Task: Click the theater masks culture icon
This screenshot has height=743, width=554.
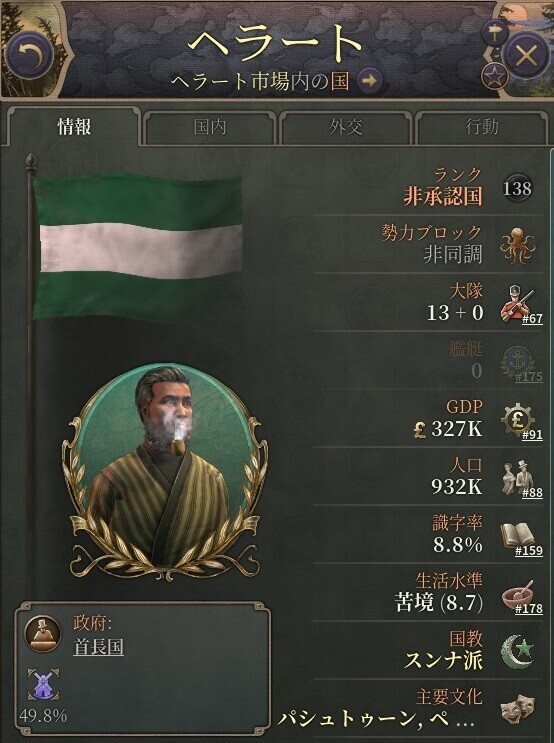Action: click(517, 710)
